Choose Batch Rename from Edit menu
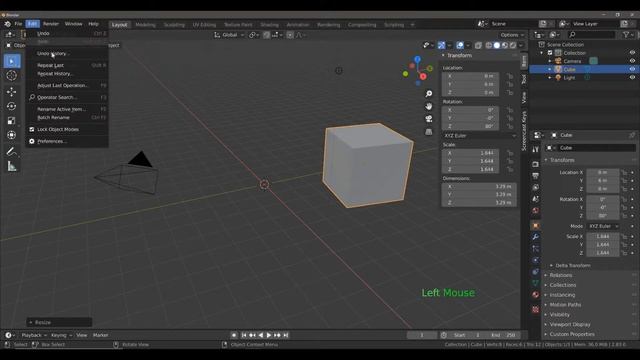640x360 pixels. point(67,118)
